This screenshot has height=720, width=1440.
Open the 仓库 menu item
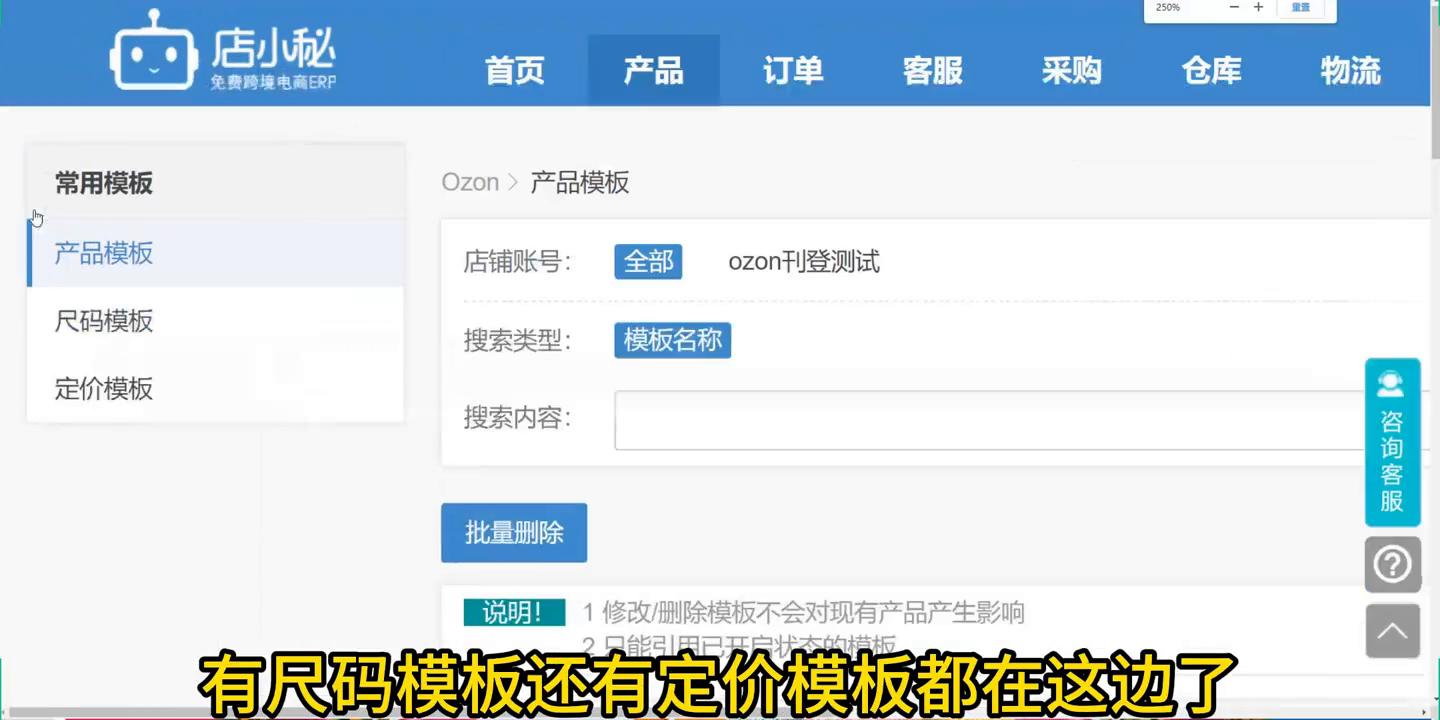[1210, 70]
